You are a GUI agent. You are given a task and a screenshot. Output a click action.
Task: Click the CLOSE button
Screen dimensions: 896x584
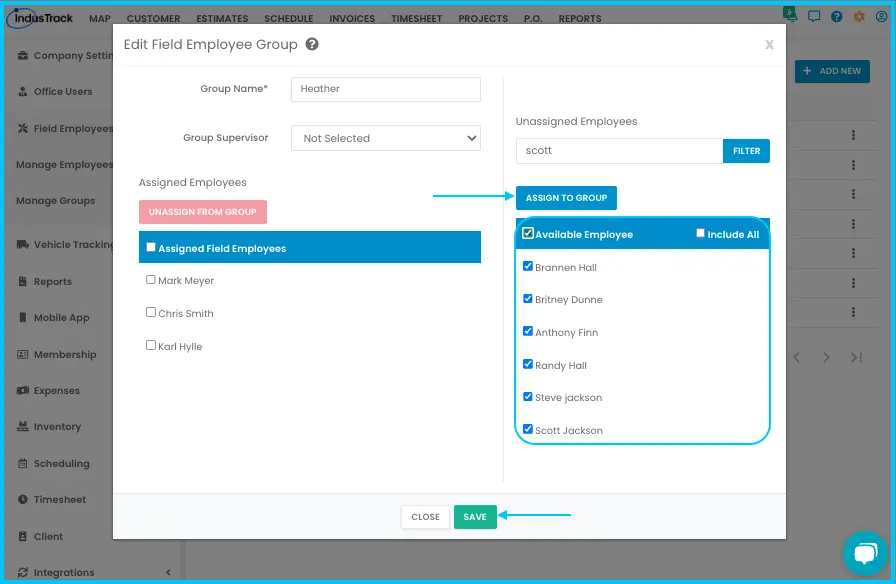pos(426,517)
